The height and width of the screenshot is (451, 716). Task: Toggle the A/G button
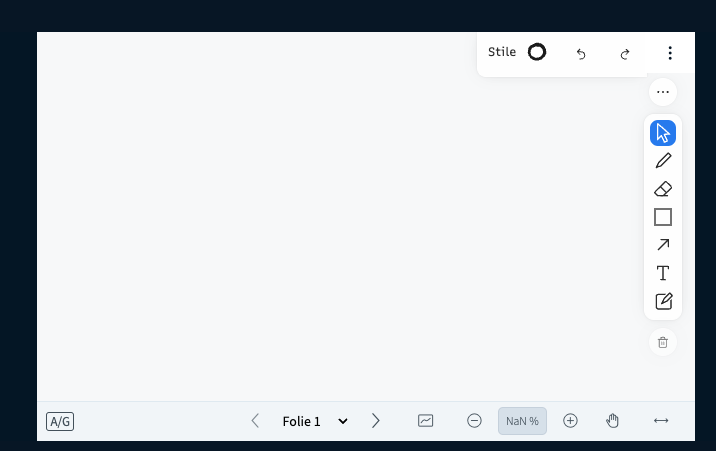pos(60,421)
